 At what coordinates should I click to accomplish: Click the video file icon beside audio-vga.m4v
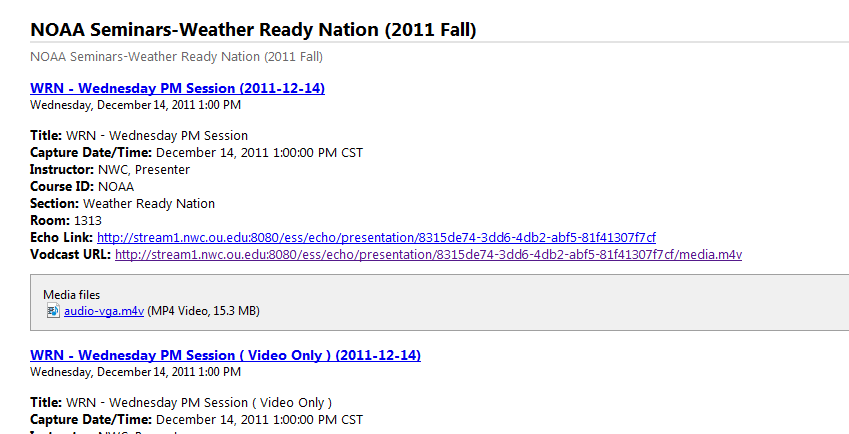(x=53, y=311)
